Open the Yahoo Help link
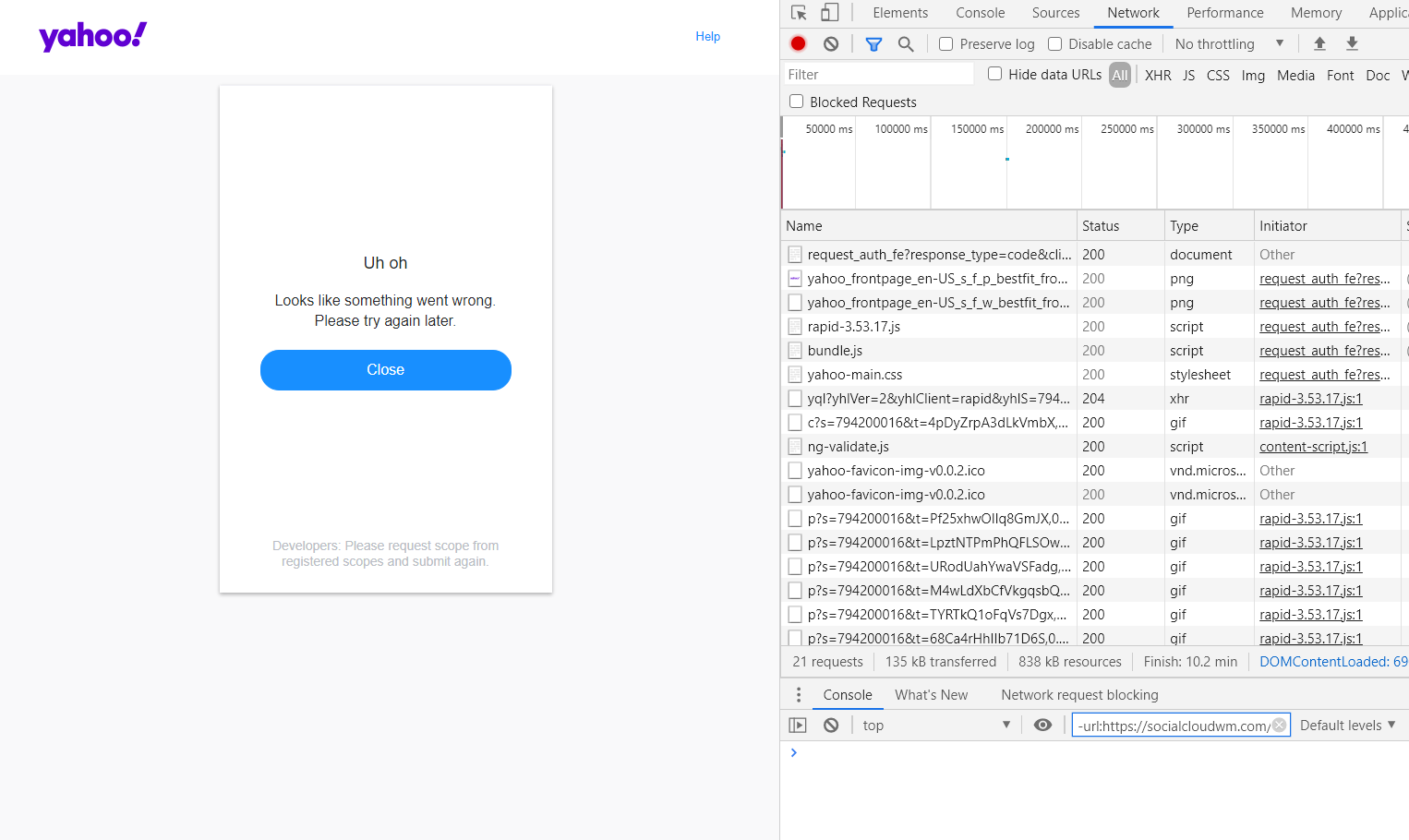 pos(707,36)
